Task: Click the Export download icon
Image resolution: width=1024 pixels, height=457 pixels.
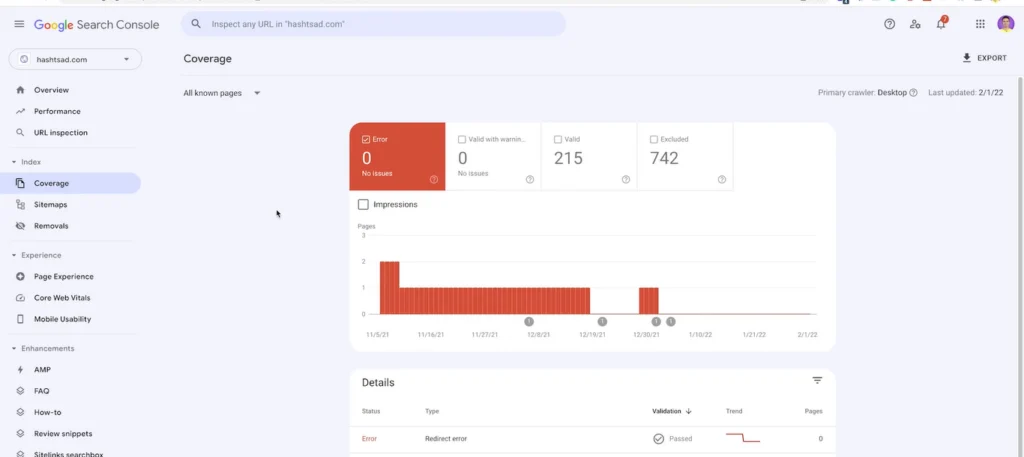Action: (x=967, y=58)
